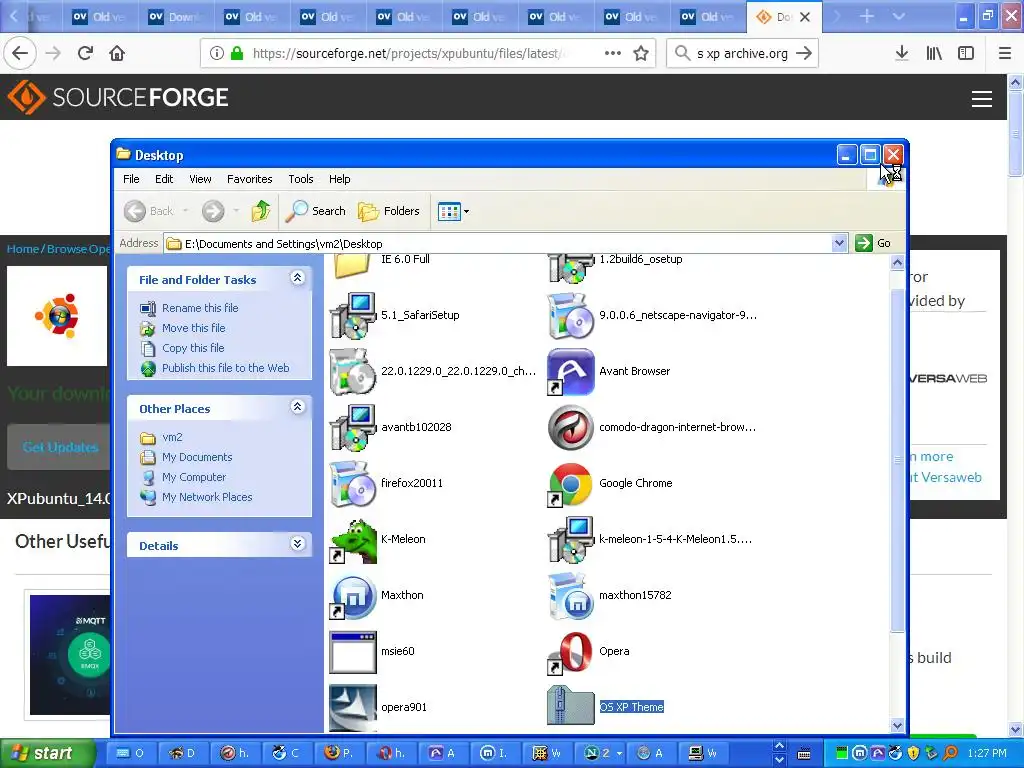Select the K-Meleon lizard shortcut icon

353,540
